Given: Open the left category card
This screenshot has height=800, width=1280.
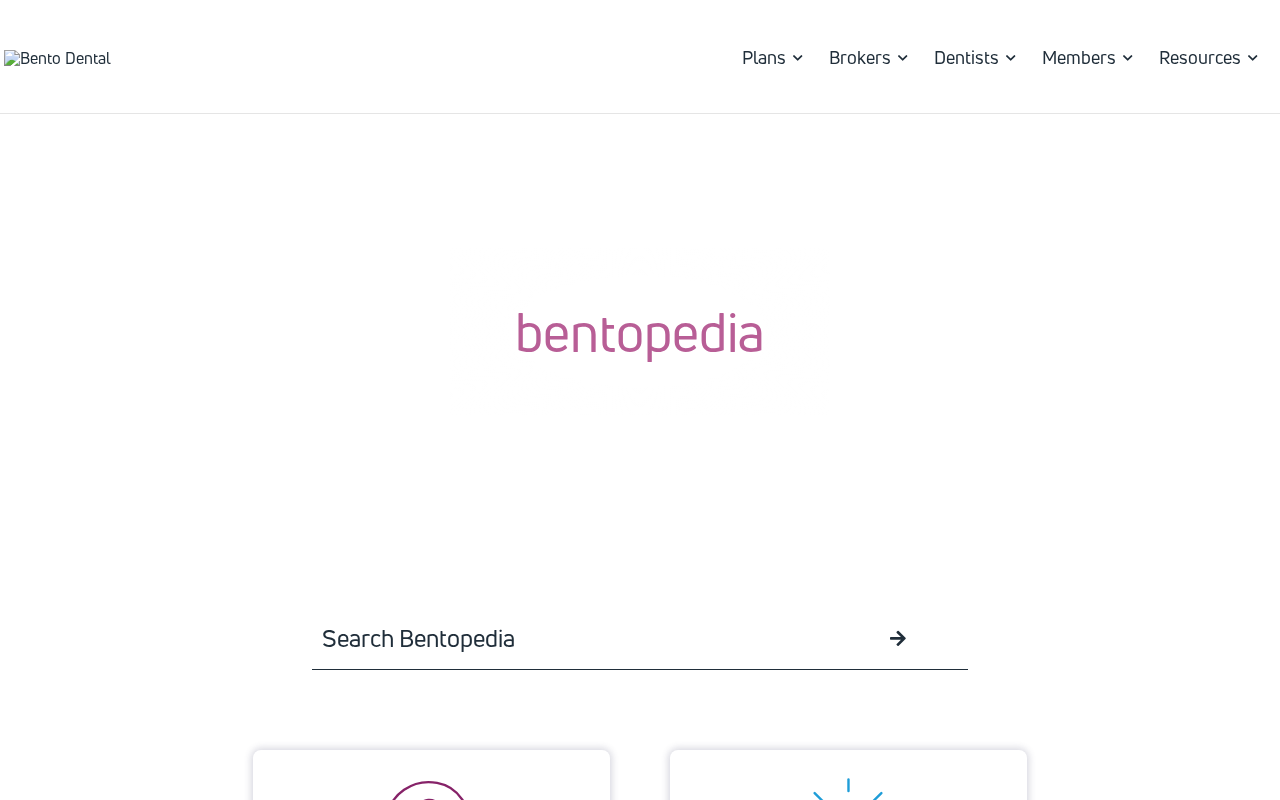Looking at the screenshot, I should coord(431,775).
